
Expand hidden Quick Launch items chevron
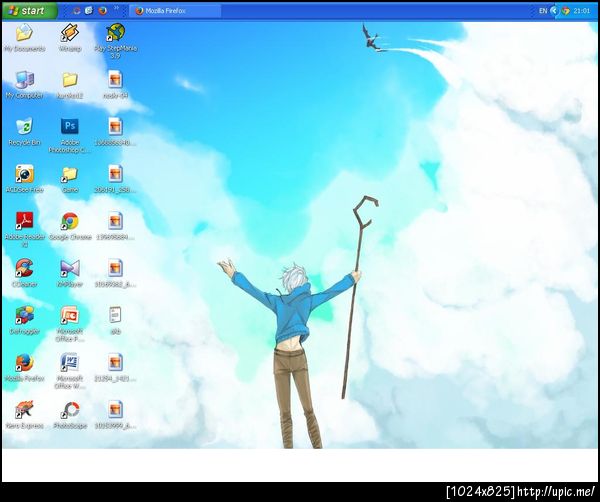[116, 8]
